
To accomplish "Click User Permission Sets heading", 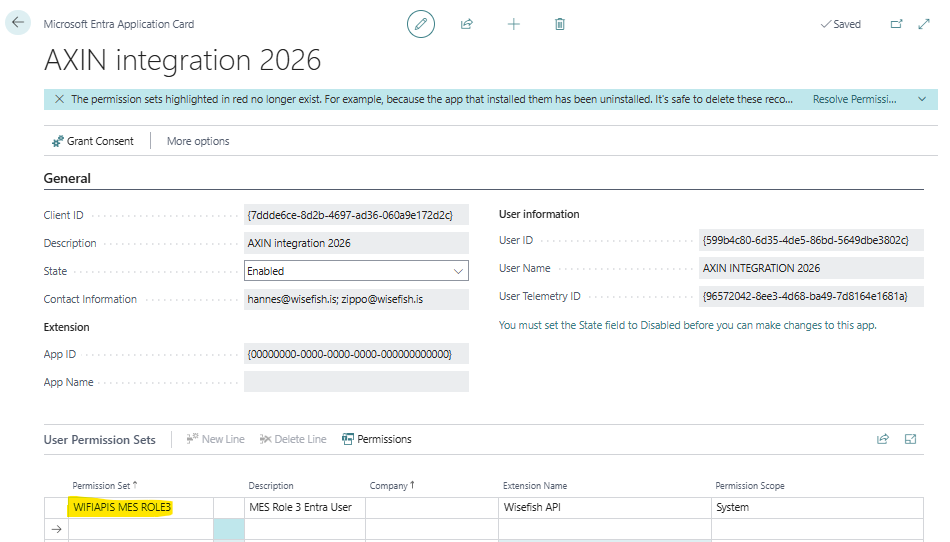I will tap(99, 440).
